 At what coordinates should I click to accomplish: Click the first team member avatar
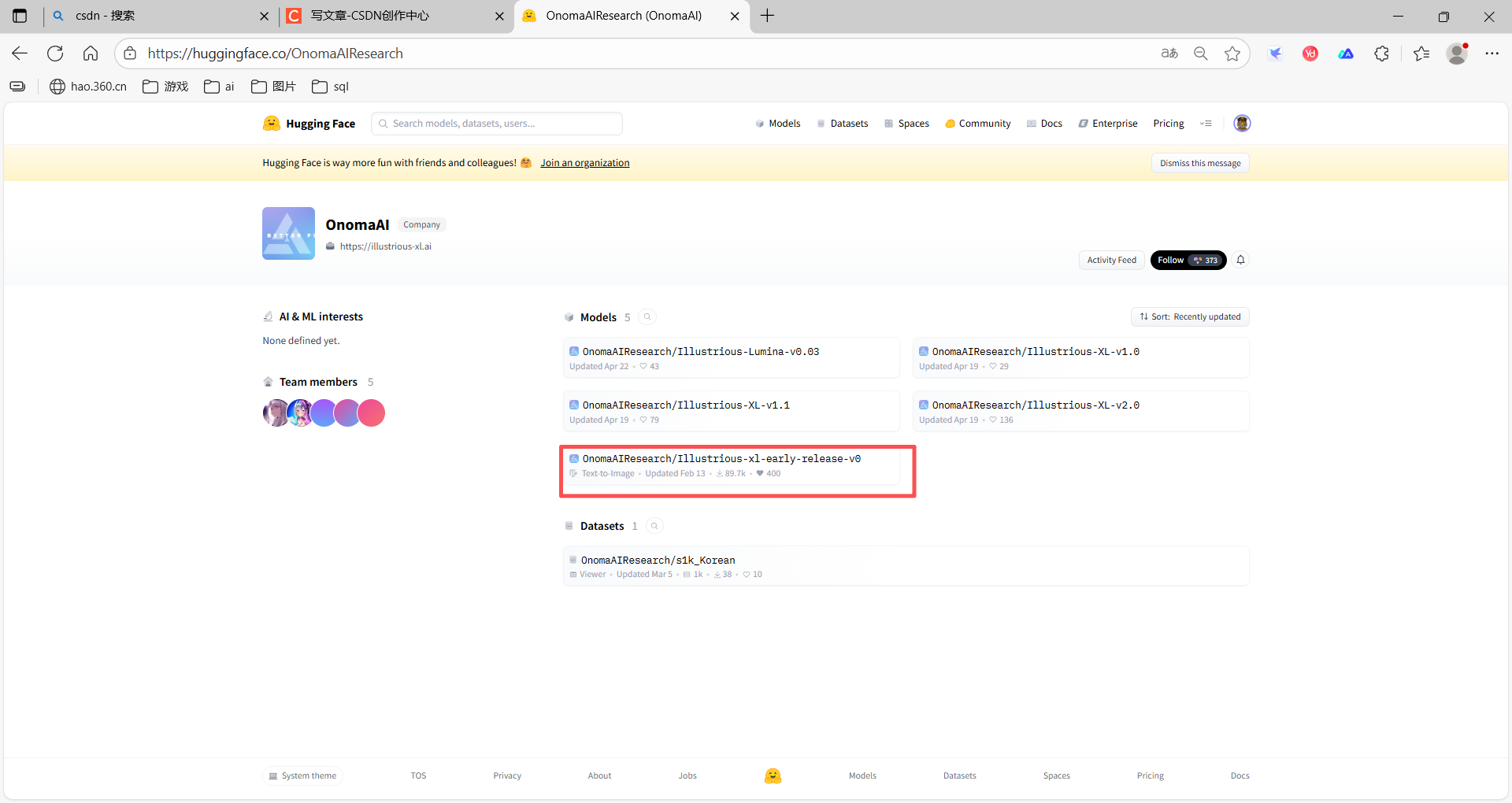point(276,413)
